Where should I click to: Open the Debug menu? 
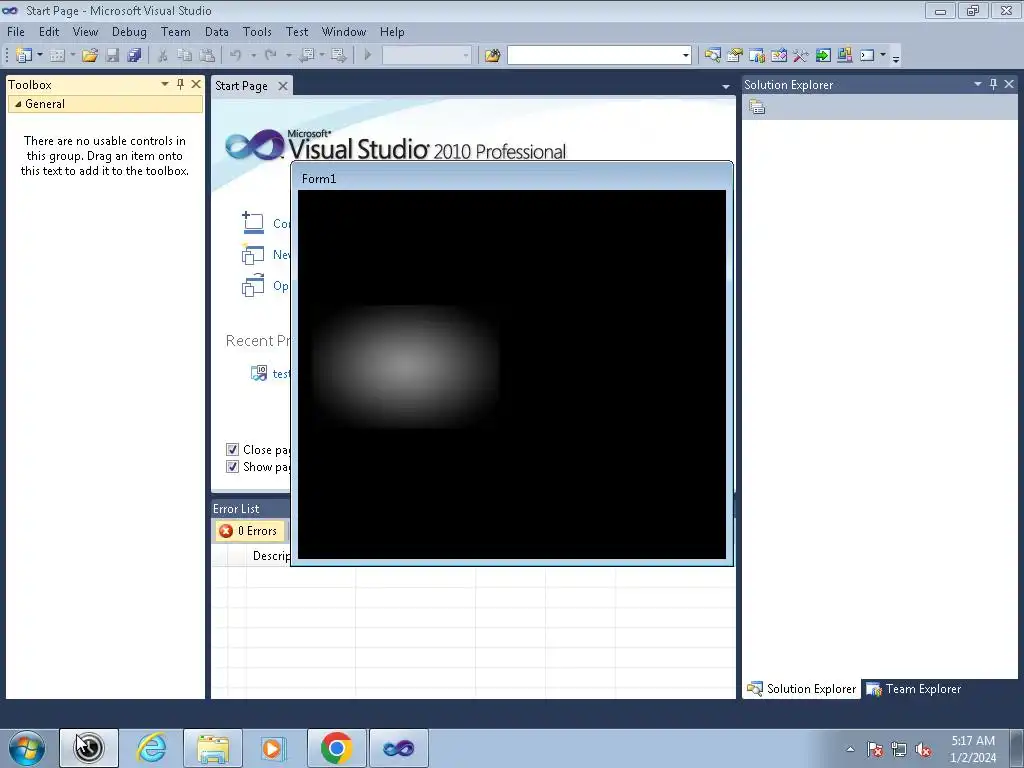pos(129,31)
